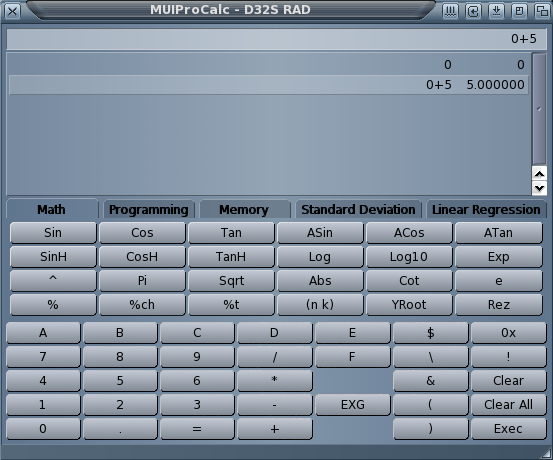Click the window depth gadget
553x460 pixels.
click(542, 11)
